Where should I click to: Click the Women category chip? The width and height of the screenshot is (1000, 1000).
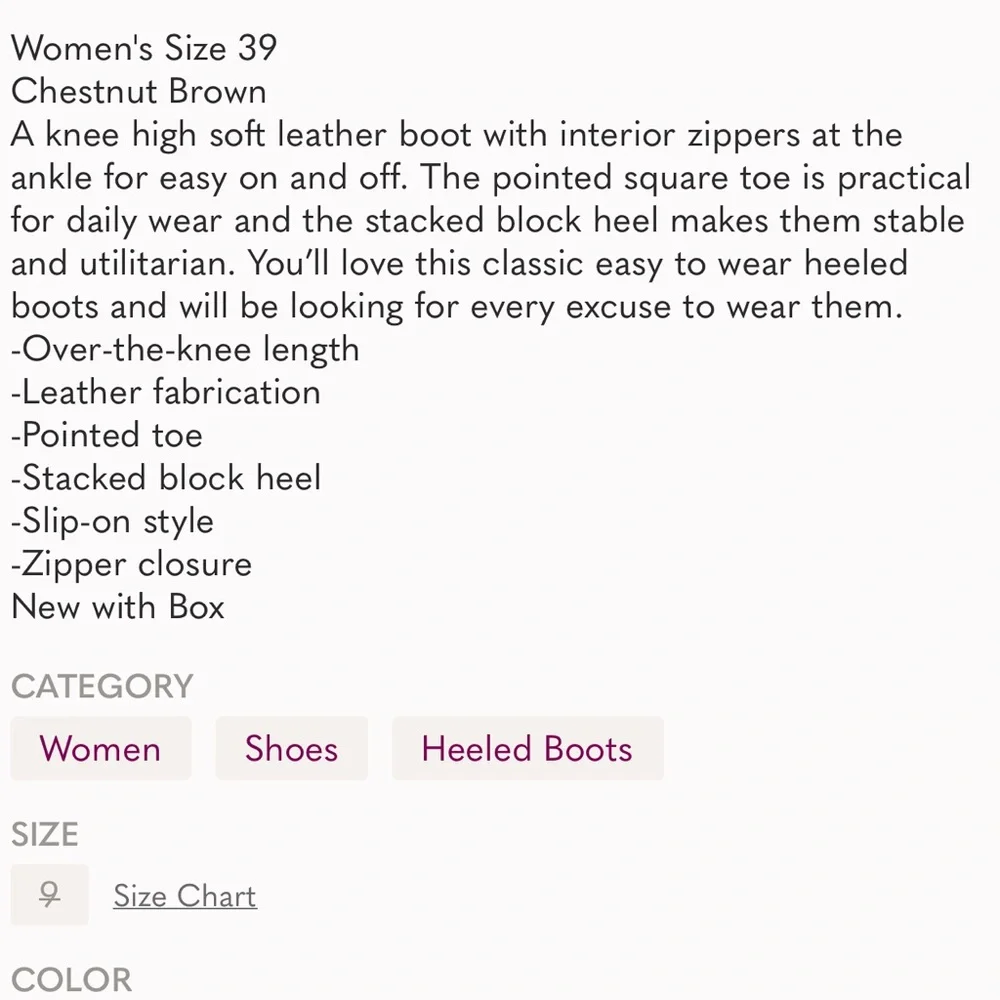click(100, 748)
